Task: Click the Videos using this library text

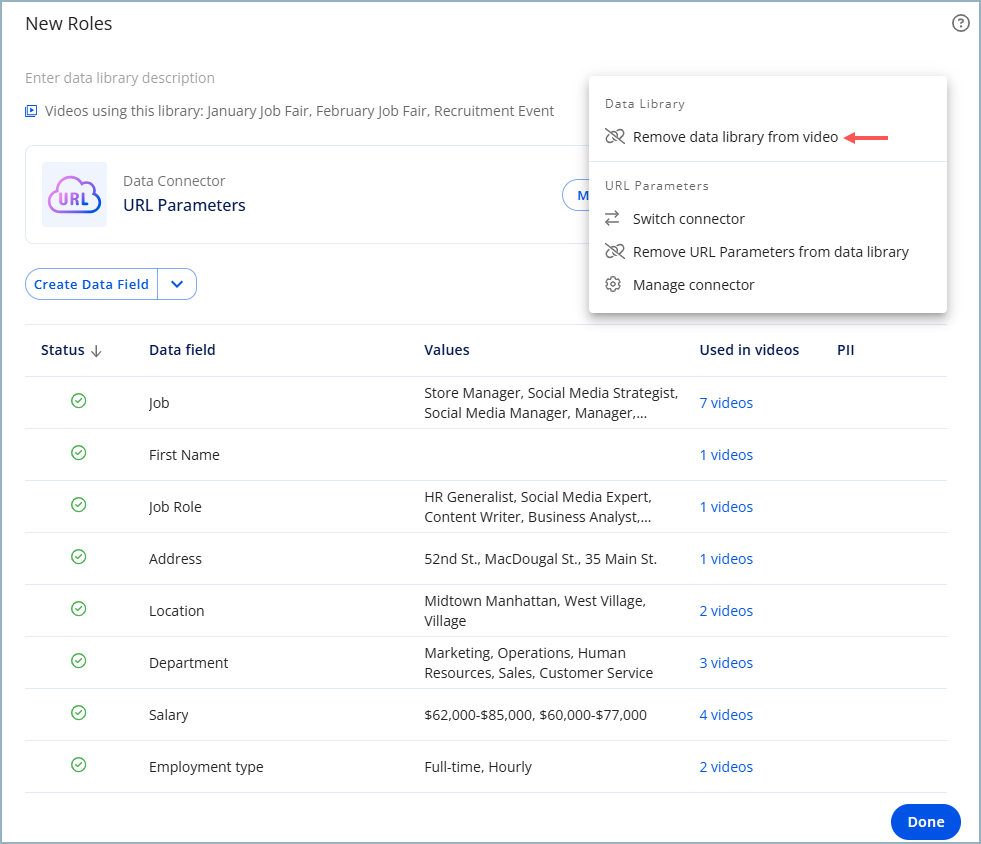Action: 299,111
